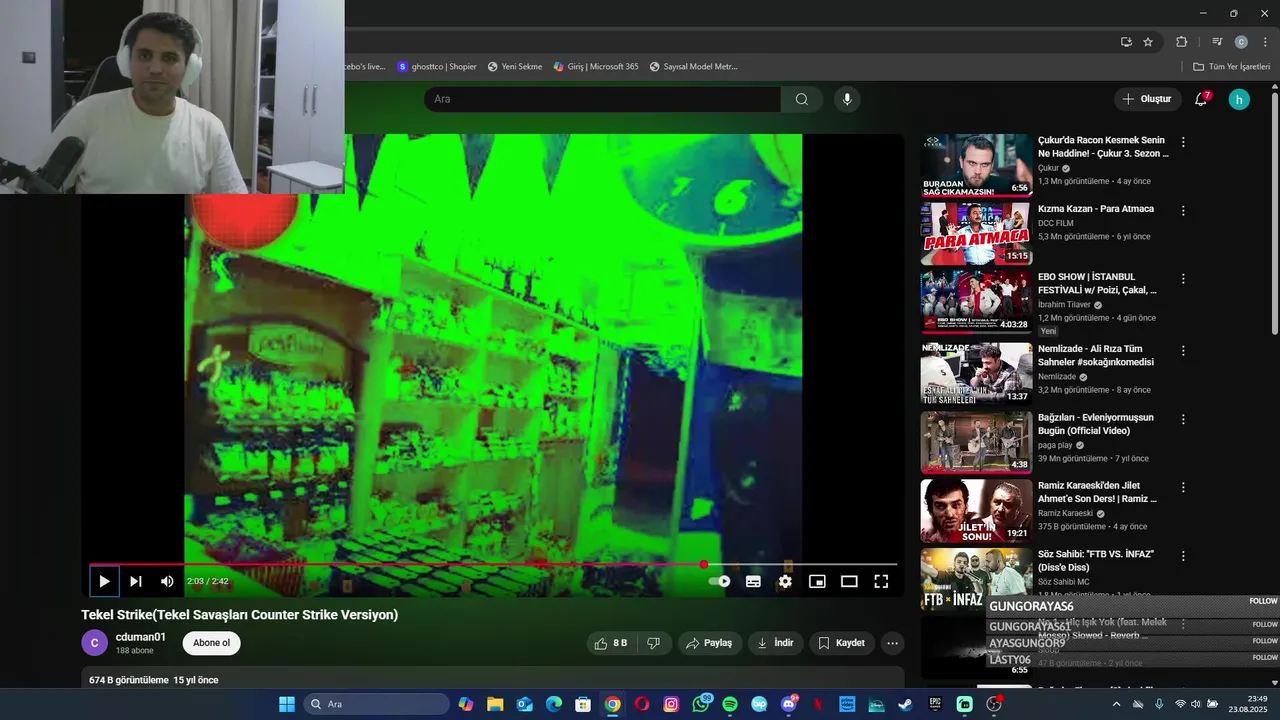The height and width of the screenshot is (720, 1280).
Task: Open the EBO SHOW İstanbul Festivali video
Action: [x=1097, y=283]
